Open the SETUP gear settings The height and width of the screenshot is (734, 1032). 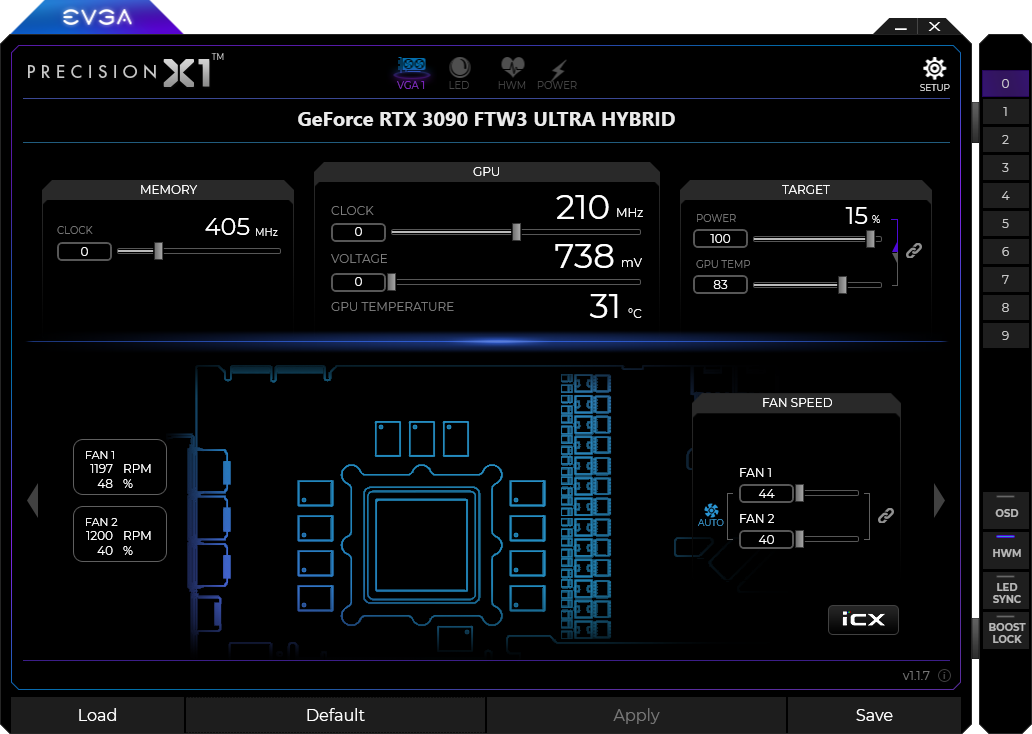point(934,75)
